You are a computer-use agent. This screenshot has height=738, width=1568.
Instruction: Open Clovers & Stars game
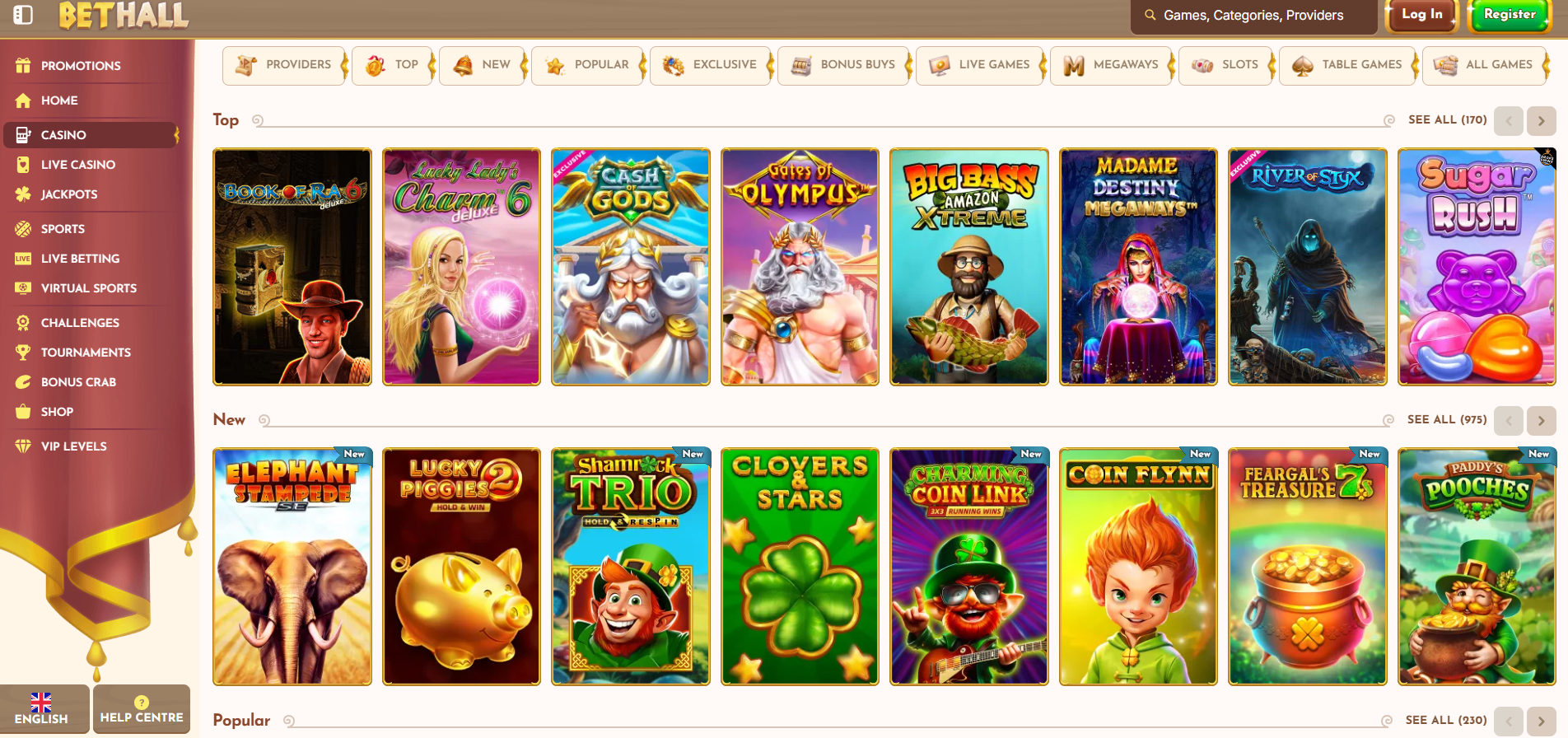[x=800, y=567]
